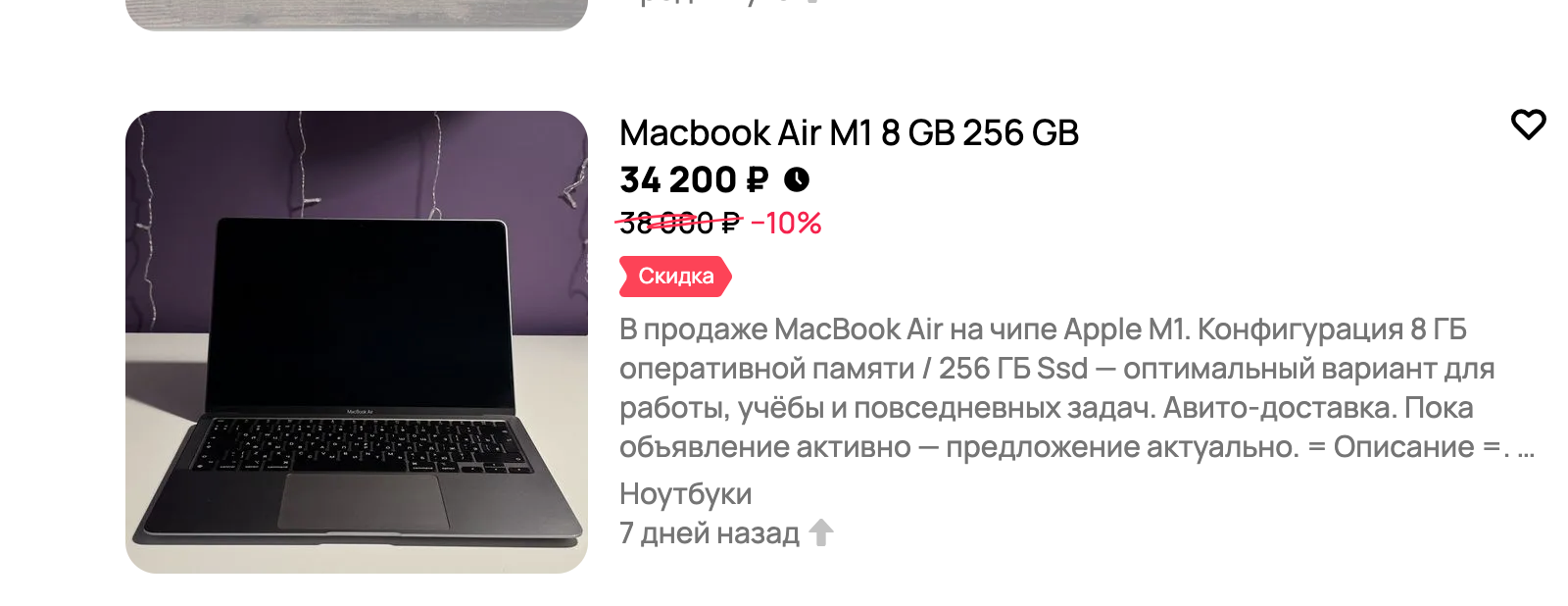Screen dimensions: 1568x606
Task: Click the 7 дней назад timestamp
Action: click(710, 533)
